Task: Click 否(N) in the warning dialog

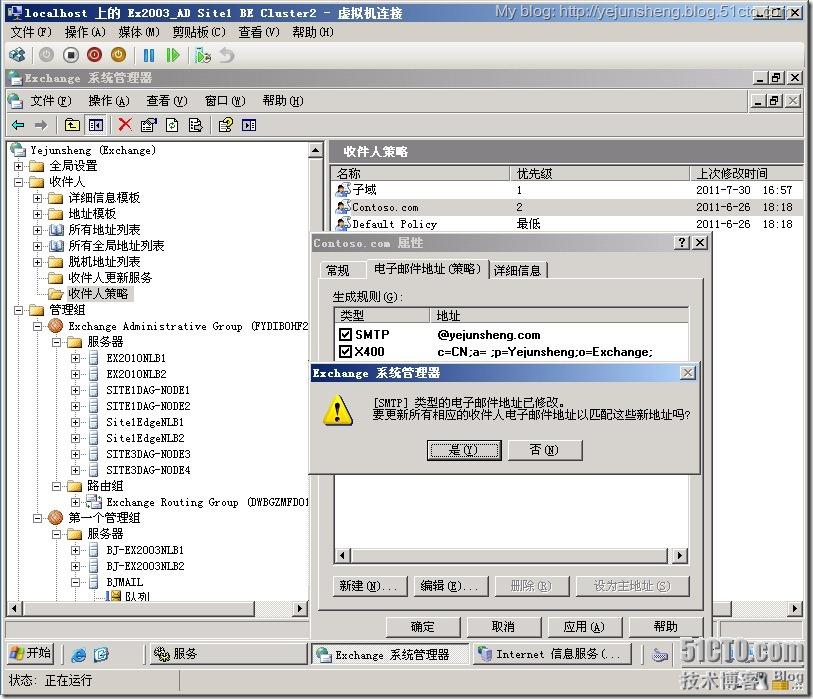Action: [x=544, y=450]
